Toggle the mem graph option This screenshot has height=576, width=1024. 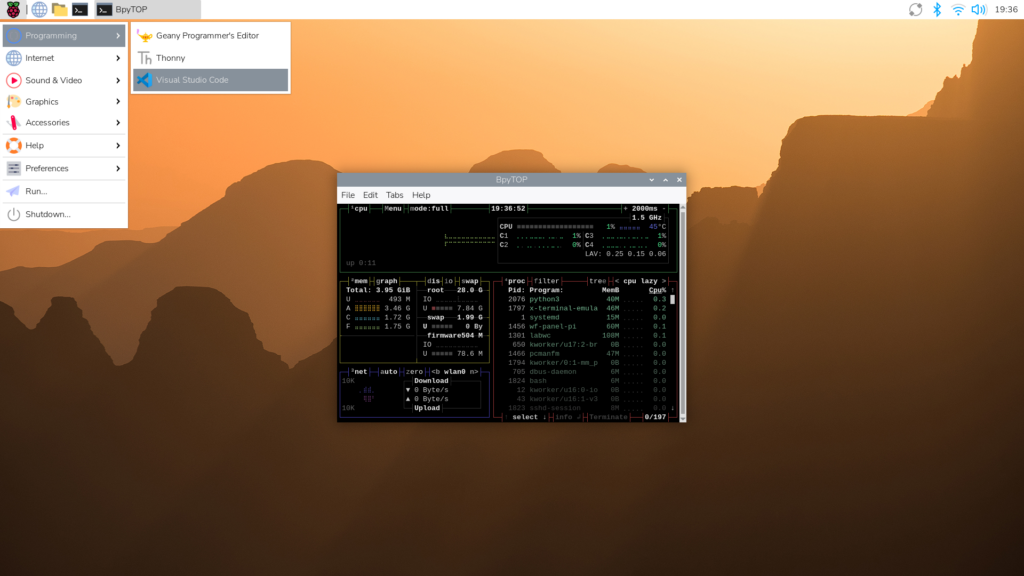coord(387,281)
